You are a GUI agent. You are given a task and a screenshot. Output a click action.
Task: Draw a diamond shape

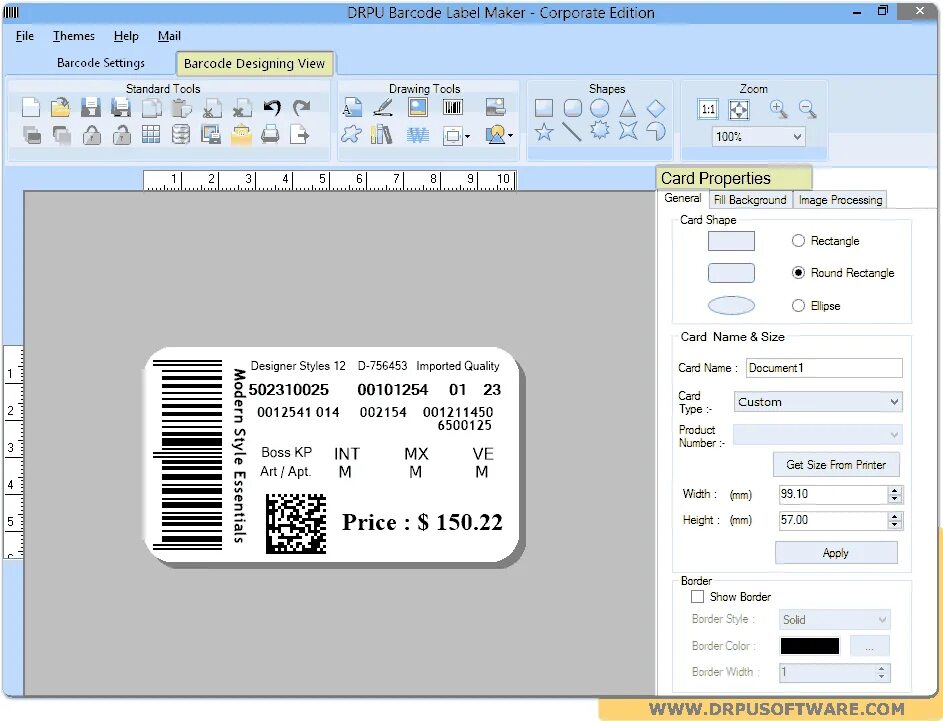pyautogui.click(x=656, y=108)
